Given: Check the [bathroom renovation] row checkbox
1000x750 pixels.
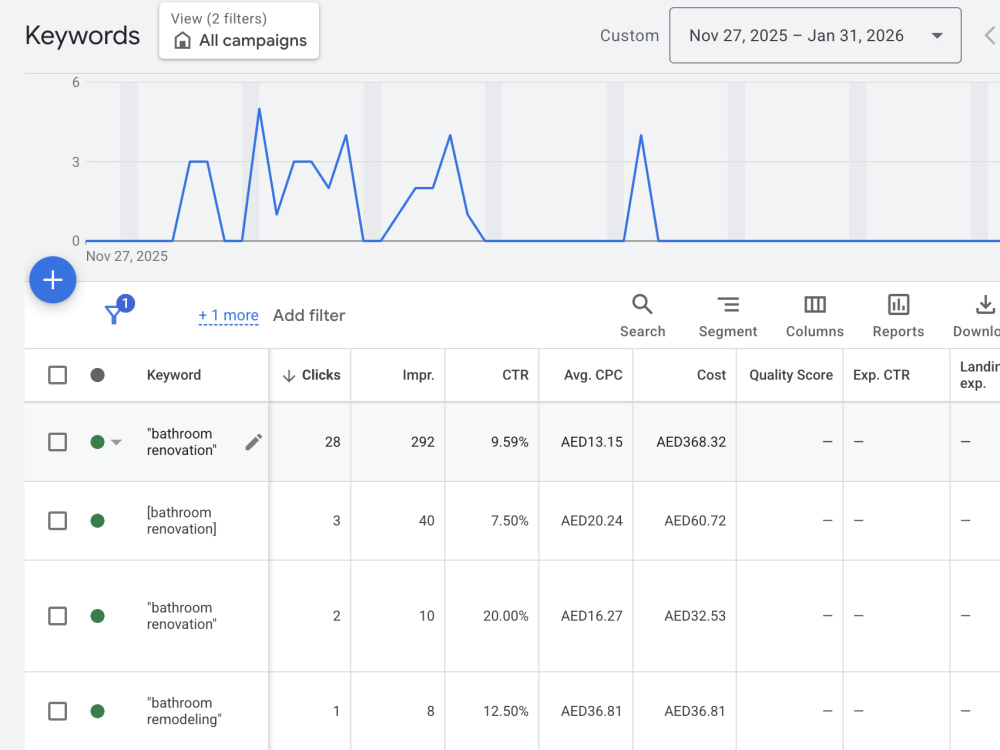Looking at the screenshot, I should [57, 521].
